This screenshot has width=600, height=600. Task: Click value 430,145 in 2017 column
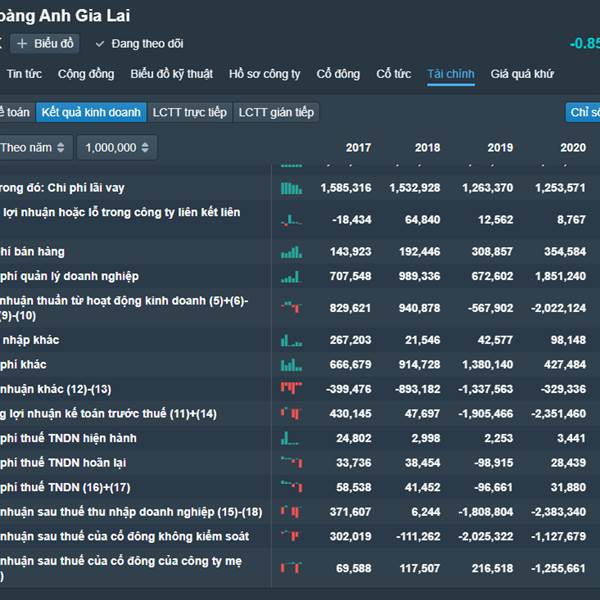tap(351, 414)
